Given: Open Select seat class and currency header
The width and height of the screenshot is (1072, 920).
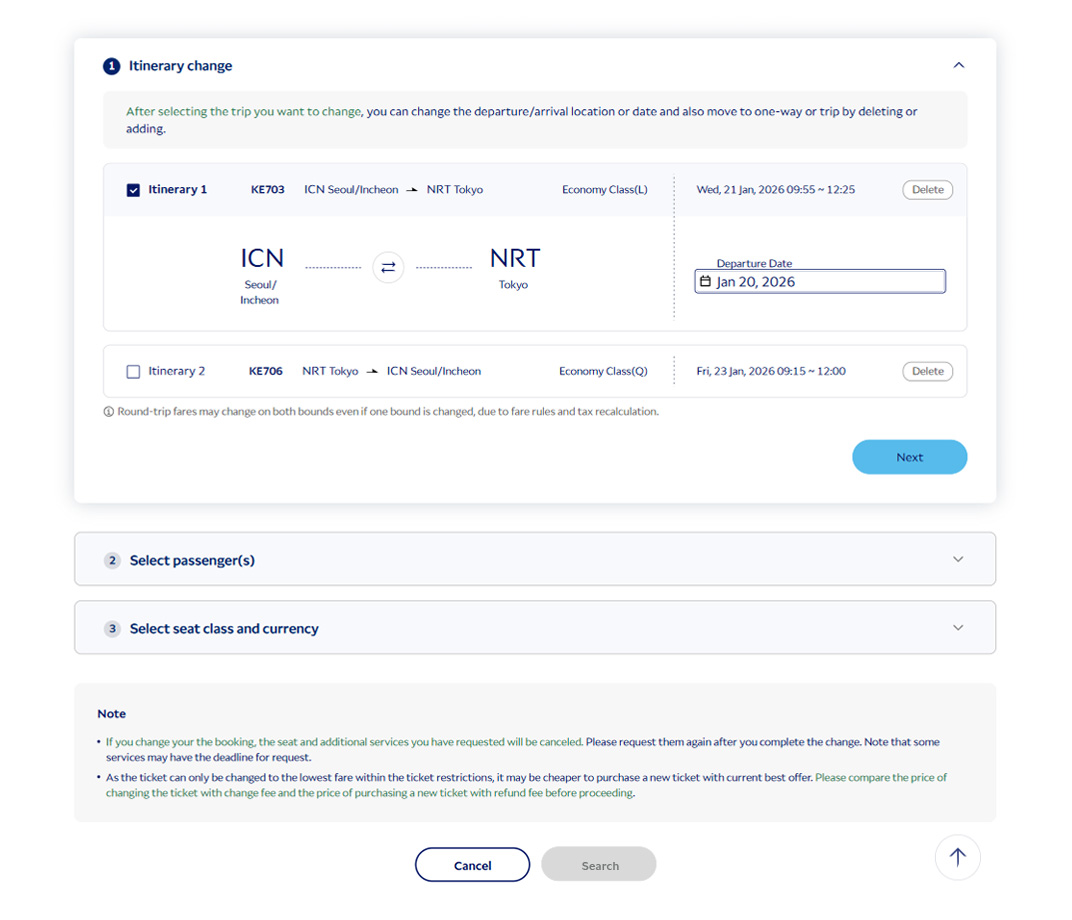Looking at the screenshot, I should 224,629.
